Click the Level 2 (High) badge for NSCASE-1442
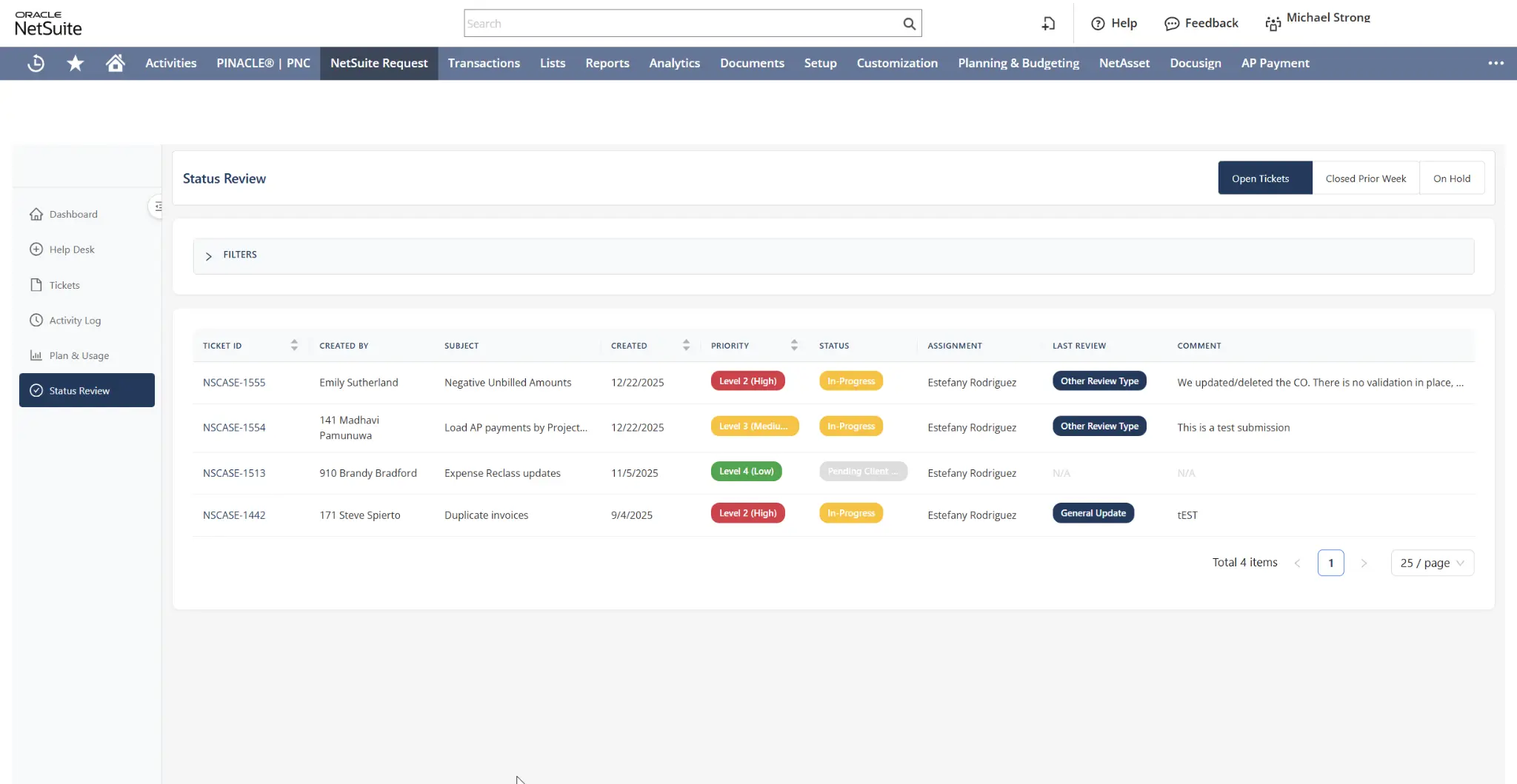The image size is (1517, 784). click(x=747, y=513)
